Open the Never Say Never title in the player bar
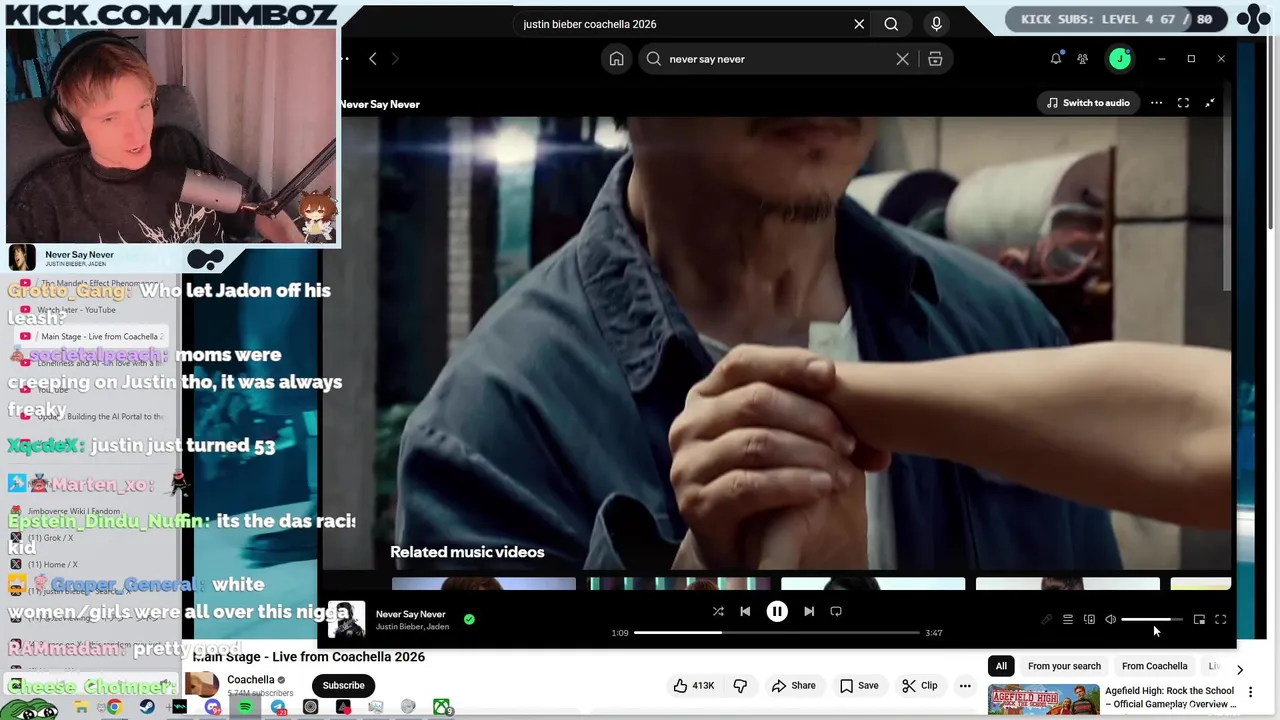The image size is (1280, 720). coord(410,614)
